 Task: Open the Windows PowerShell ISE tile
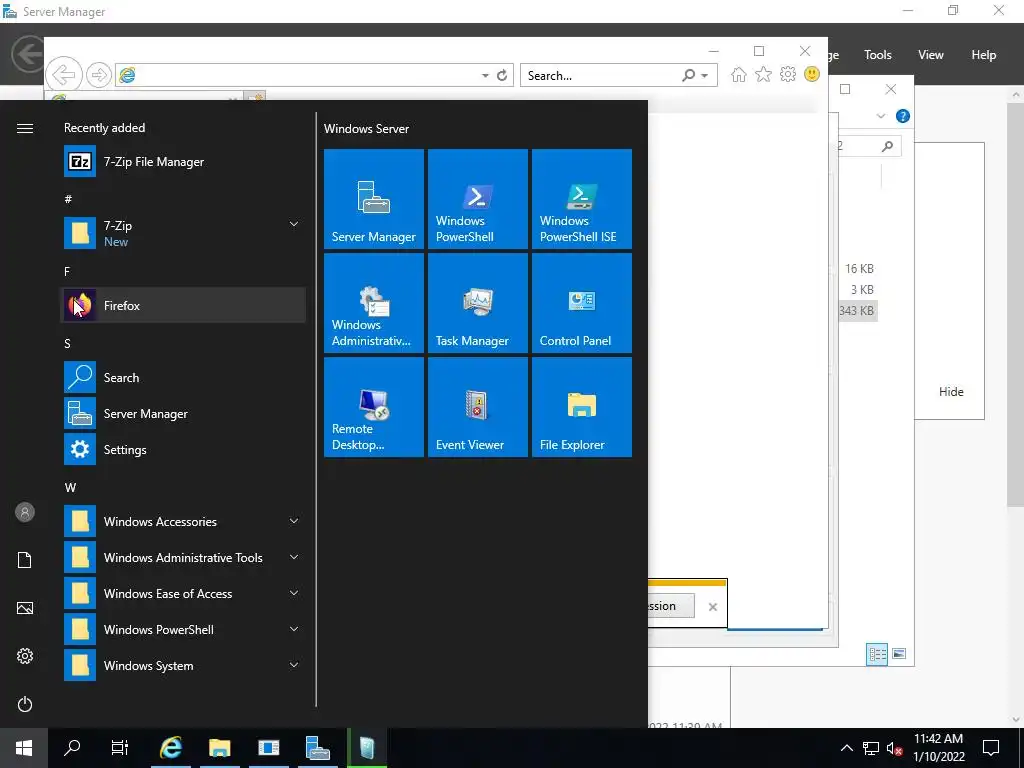coord(582,199)
